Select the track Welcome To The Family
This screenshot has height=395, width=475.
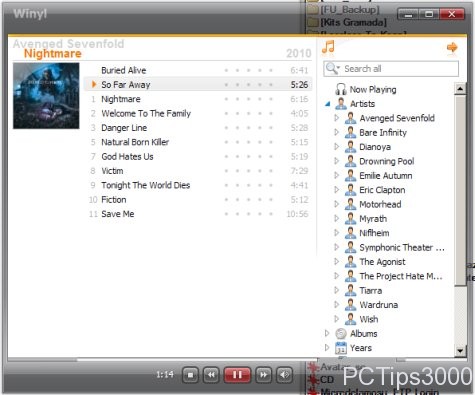click(x=146, y=113)
